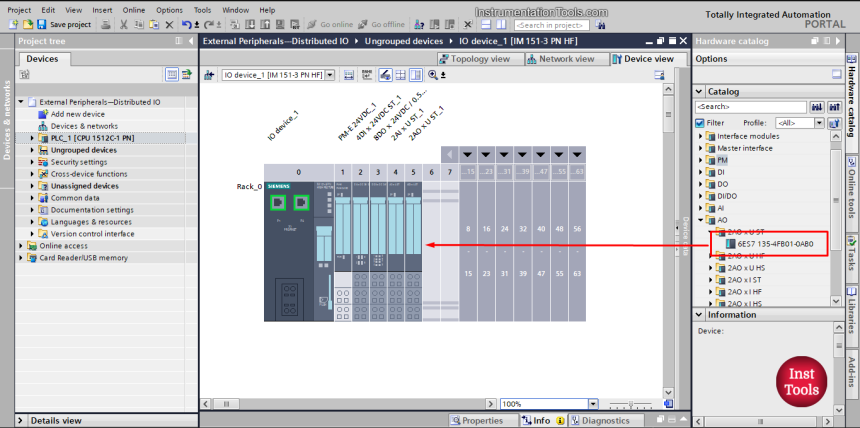Collapse the AO catalog folder

click(700, 220)
